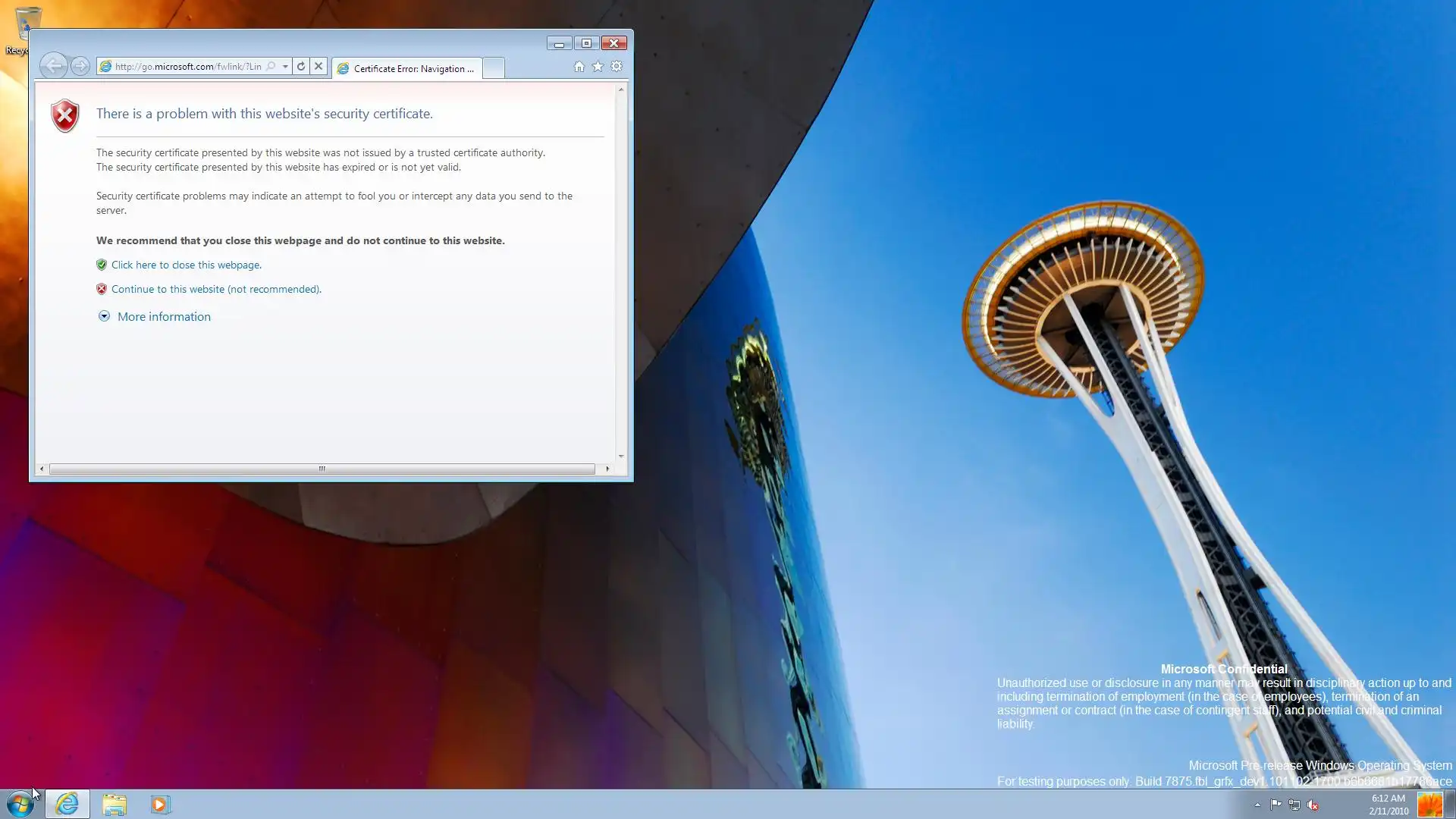Screen dimensions: 1456x819
Task: Click the Forward navigation arrow
Action: click(x=80, y=66)
